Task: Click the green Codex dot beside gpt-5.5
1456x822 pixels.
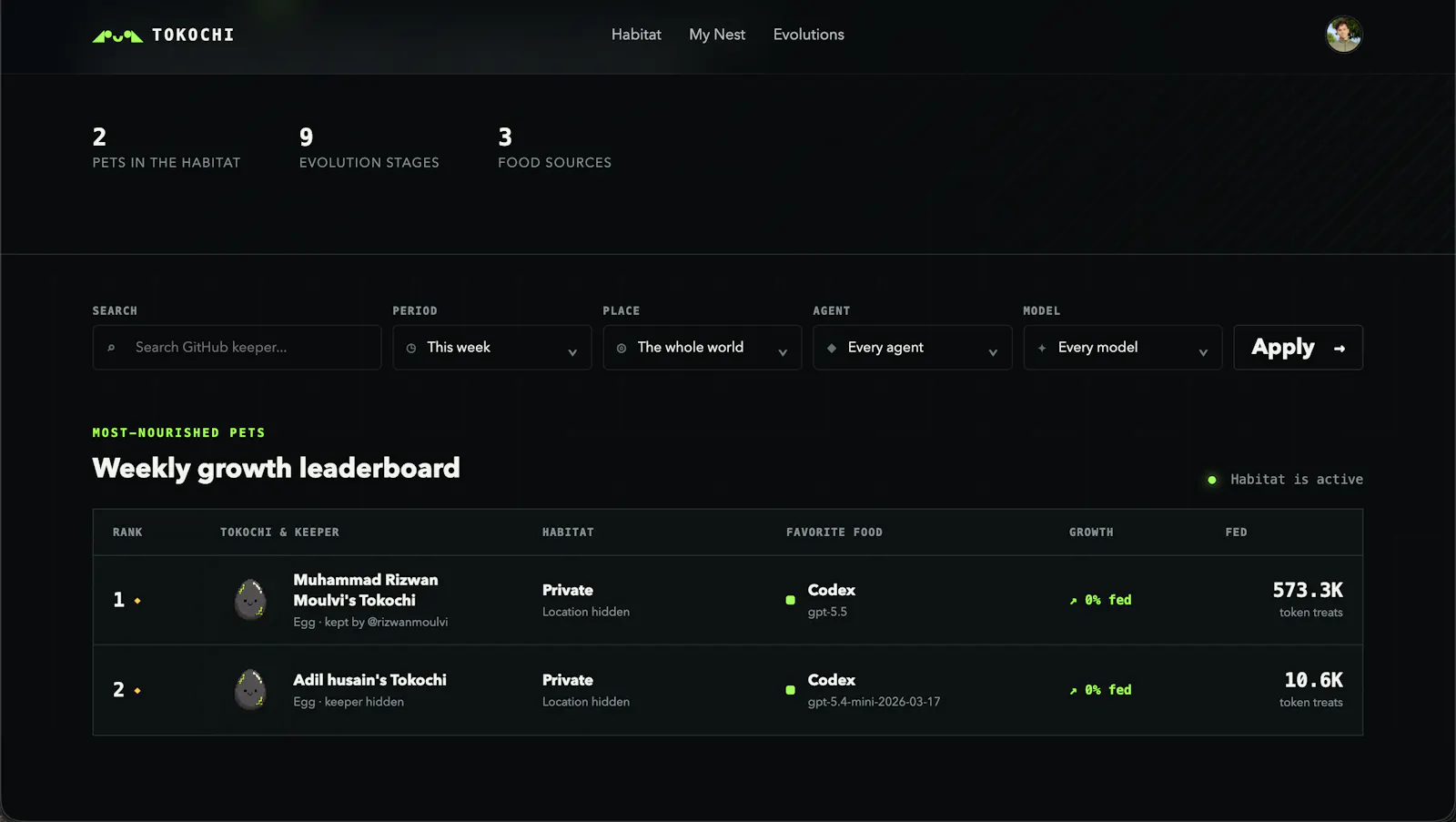Action: [x=790, y=600]
